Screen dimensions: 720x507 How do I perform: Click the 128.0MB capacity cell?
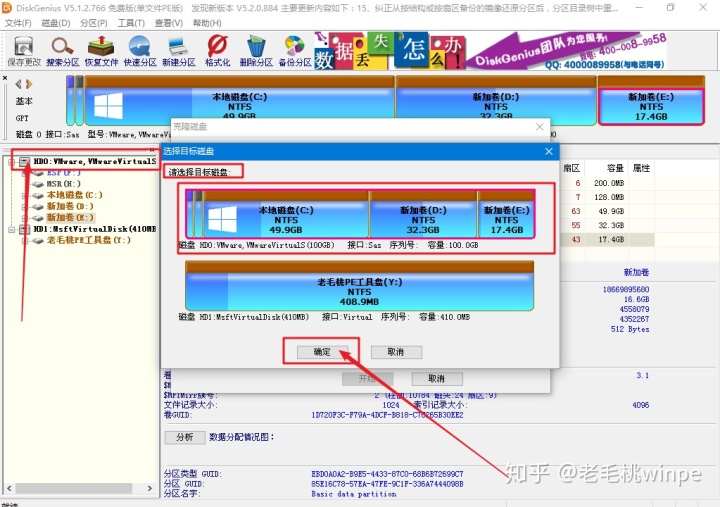(x=608, y=197)
